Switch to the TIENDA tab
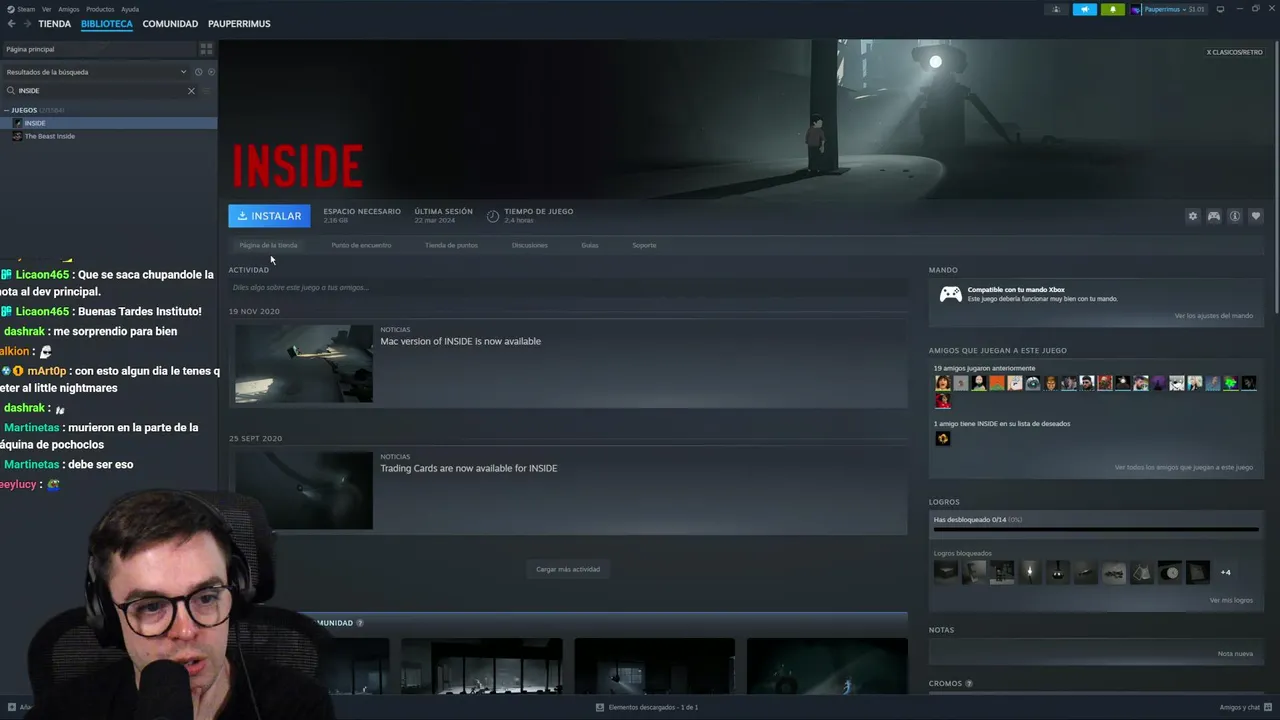 [x=54, y=24]
